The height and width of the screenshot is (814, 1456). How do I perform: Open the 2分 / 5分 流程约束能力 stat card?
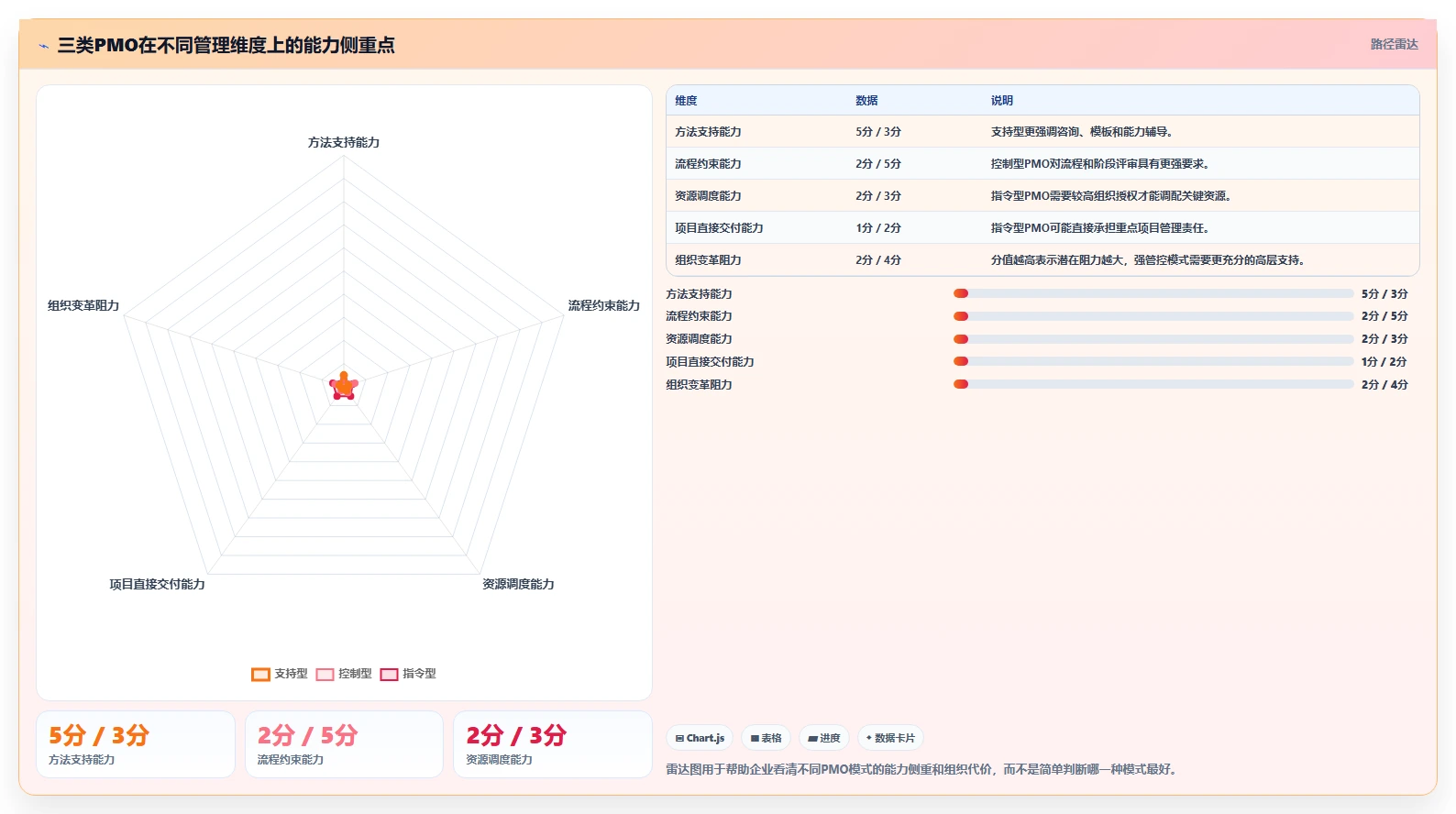click(344, 744)
